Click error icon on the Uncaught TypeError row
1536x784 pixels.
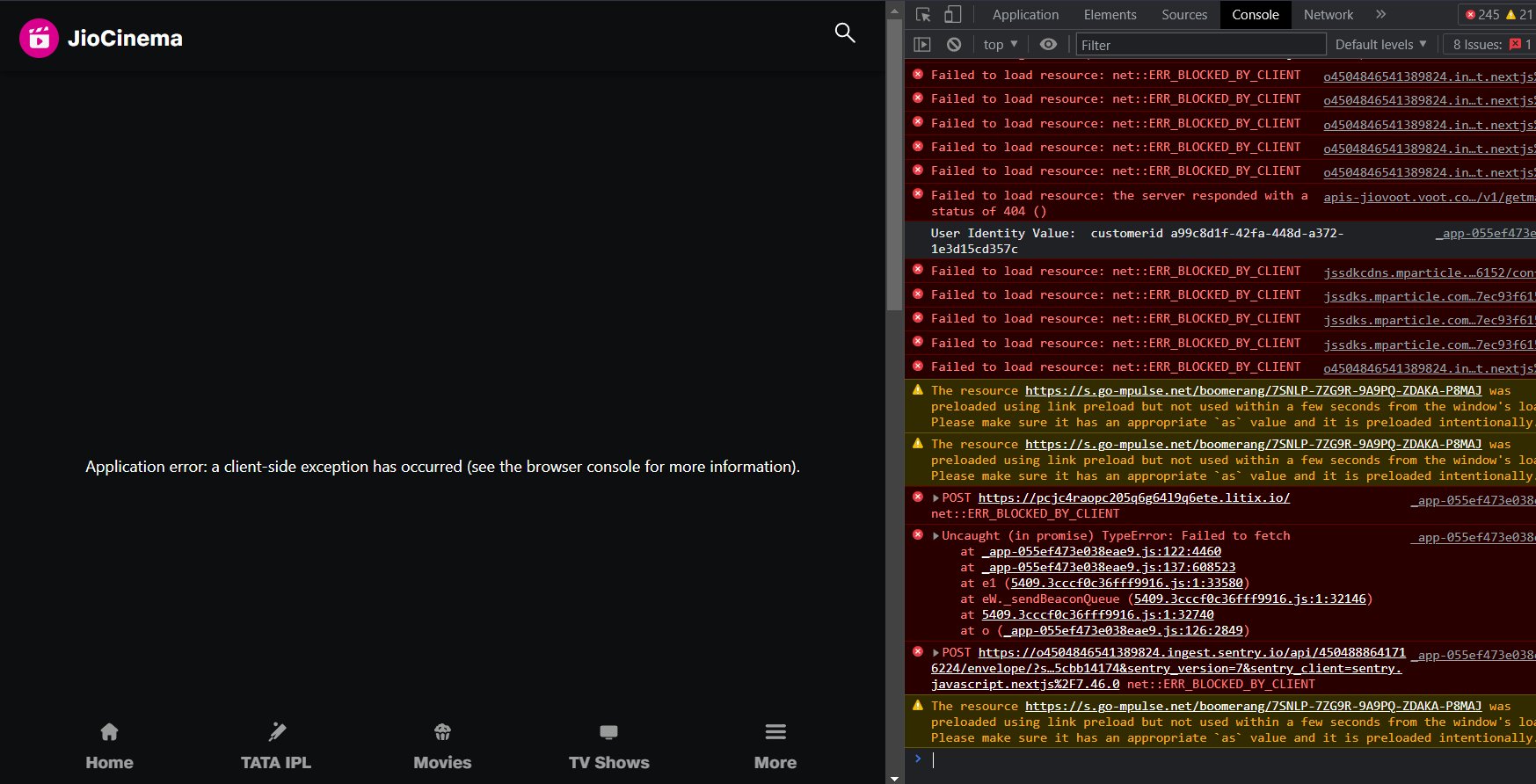[x=918, y=534]
